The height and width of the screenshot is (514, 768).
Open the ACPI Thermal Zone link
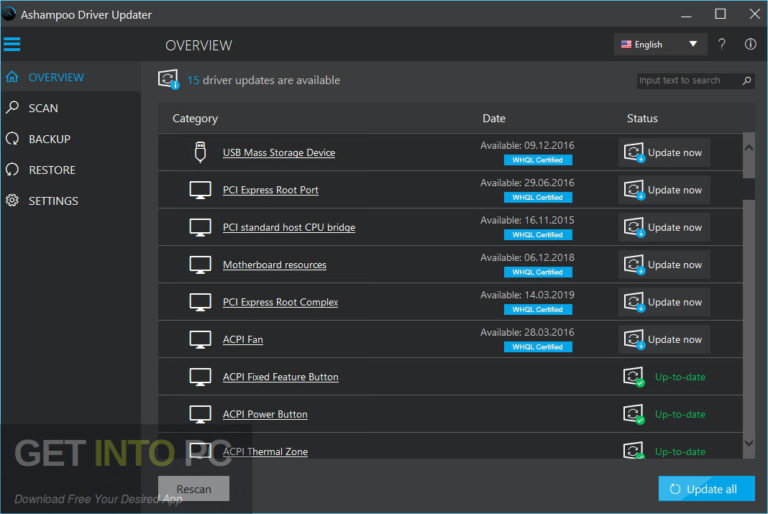[x=265, y=451]
